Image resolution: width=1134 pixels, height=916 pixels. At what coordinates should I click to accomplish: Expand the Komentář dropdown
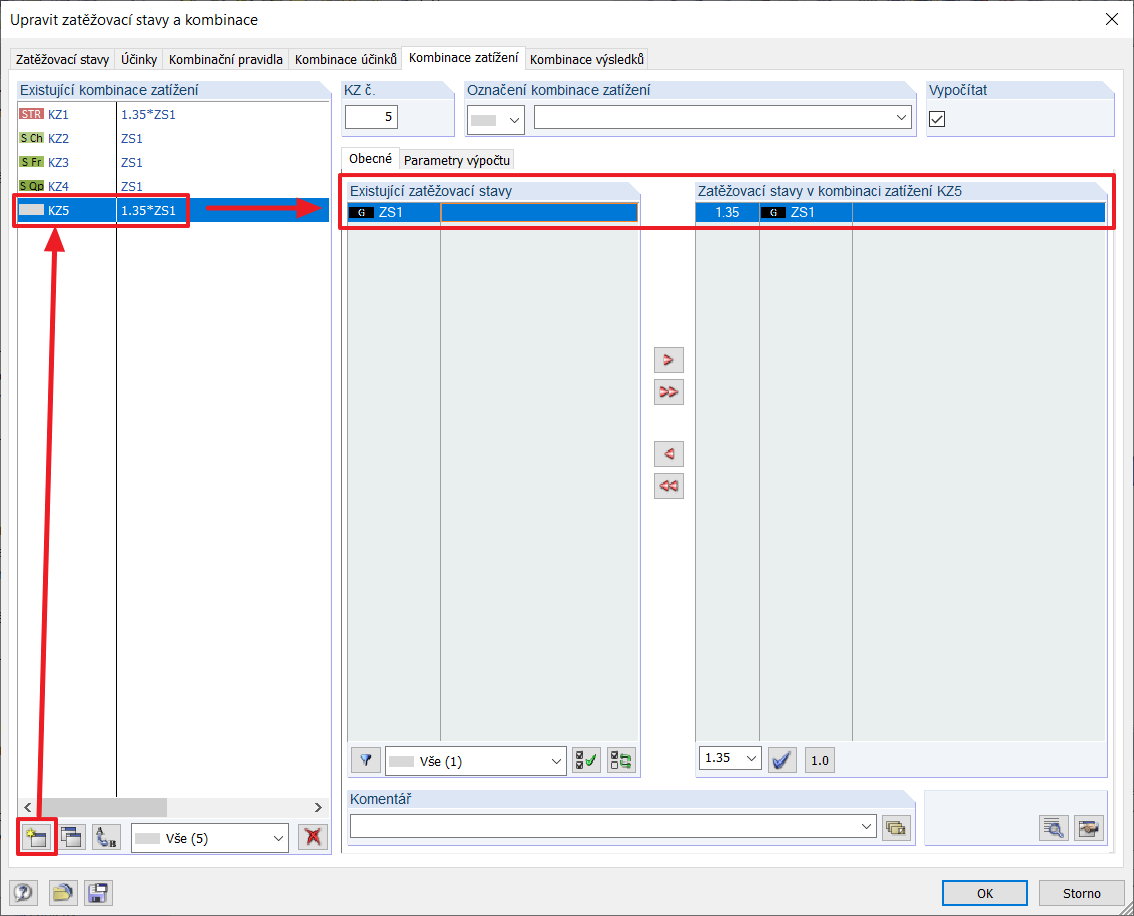click(867, 826)
